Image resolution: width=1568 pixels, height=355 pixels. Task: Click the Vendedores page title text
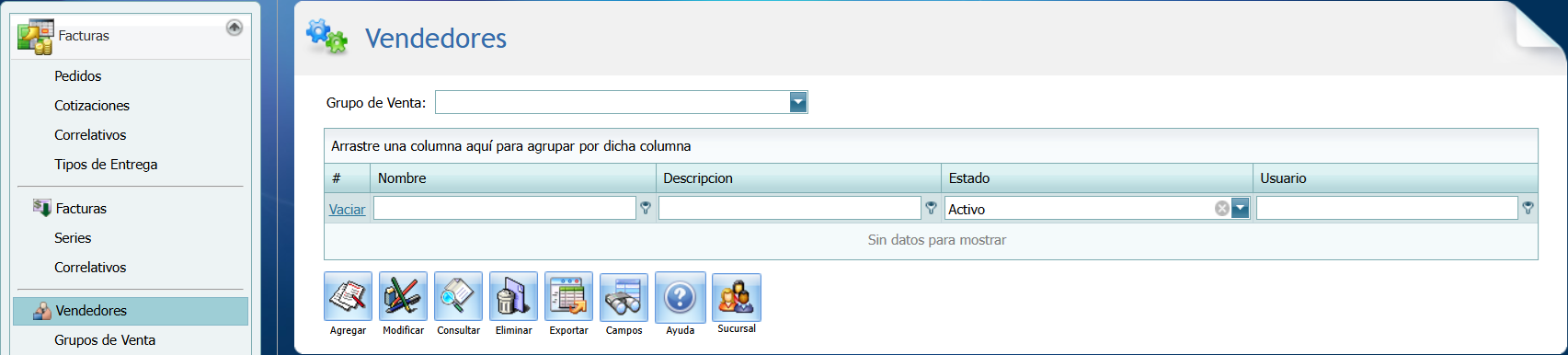tap(436, 38)
